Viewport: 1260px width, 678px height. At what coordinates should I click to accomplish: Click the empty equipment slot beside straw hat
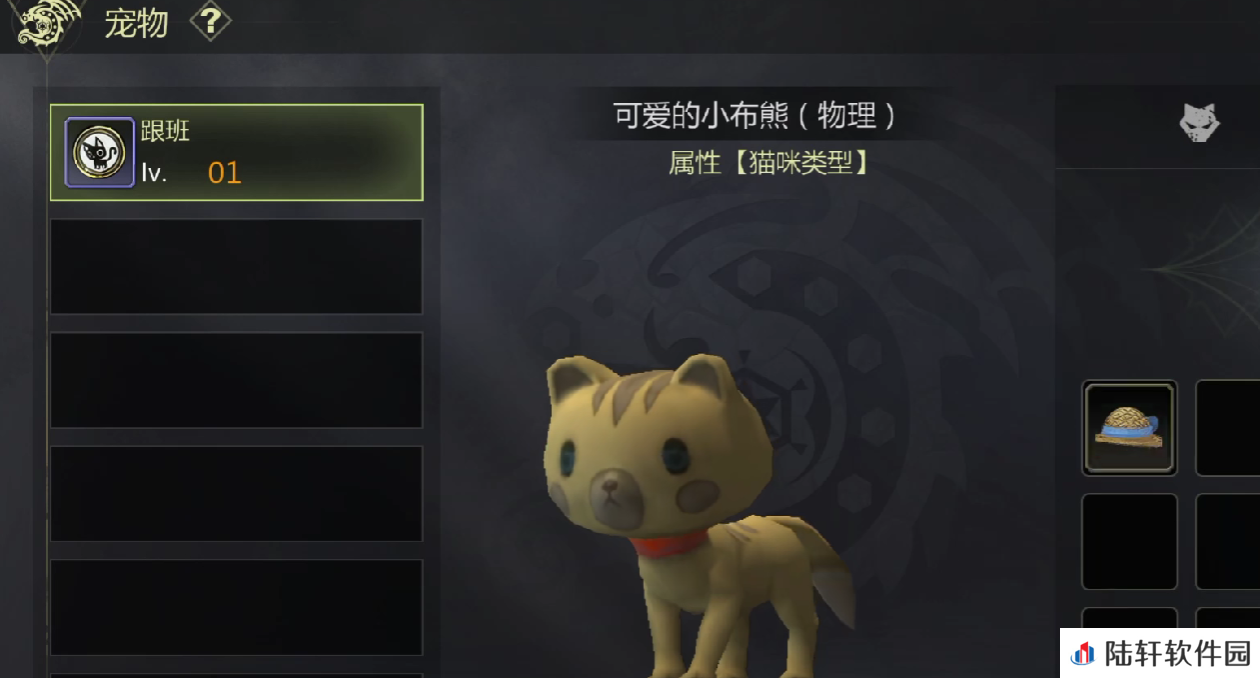(x=1228, y=427)
